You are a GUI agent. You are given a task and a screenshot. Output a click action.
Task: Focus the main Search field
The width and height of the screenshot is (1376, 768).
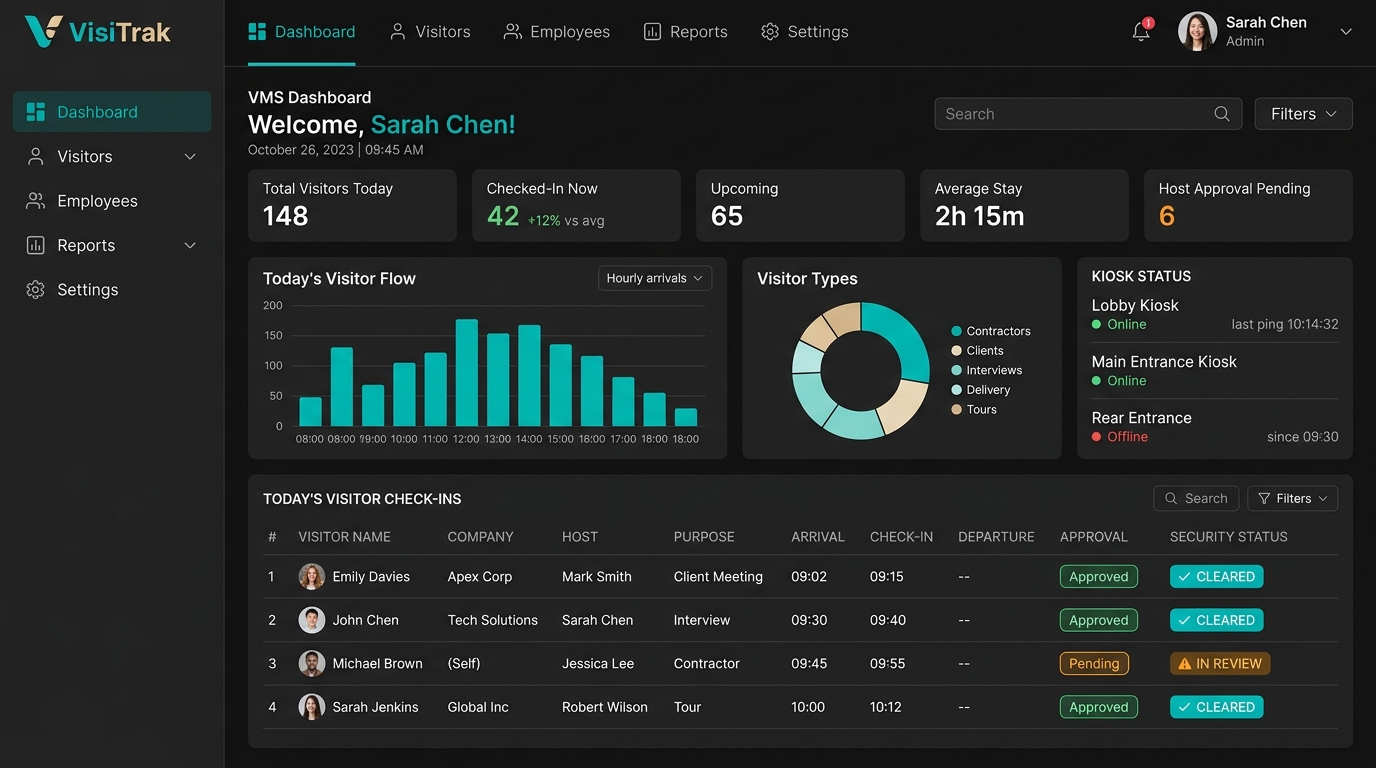pyautogui.click(x=1088, y=114)
